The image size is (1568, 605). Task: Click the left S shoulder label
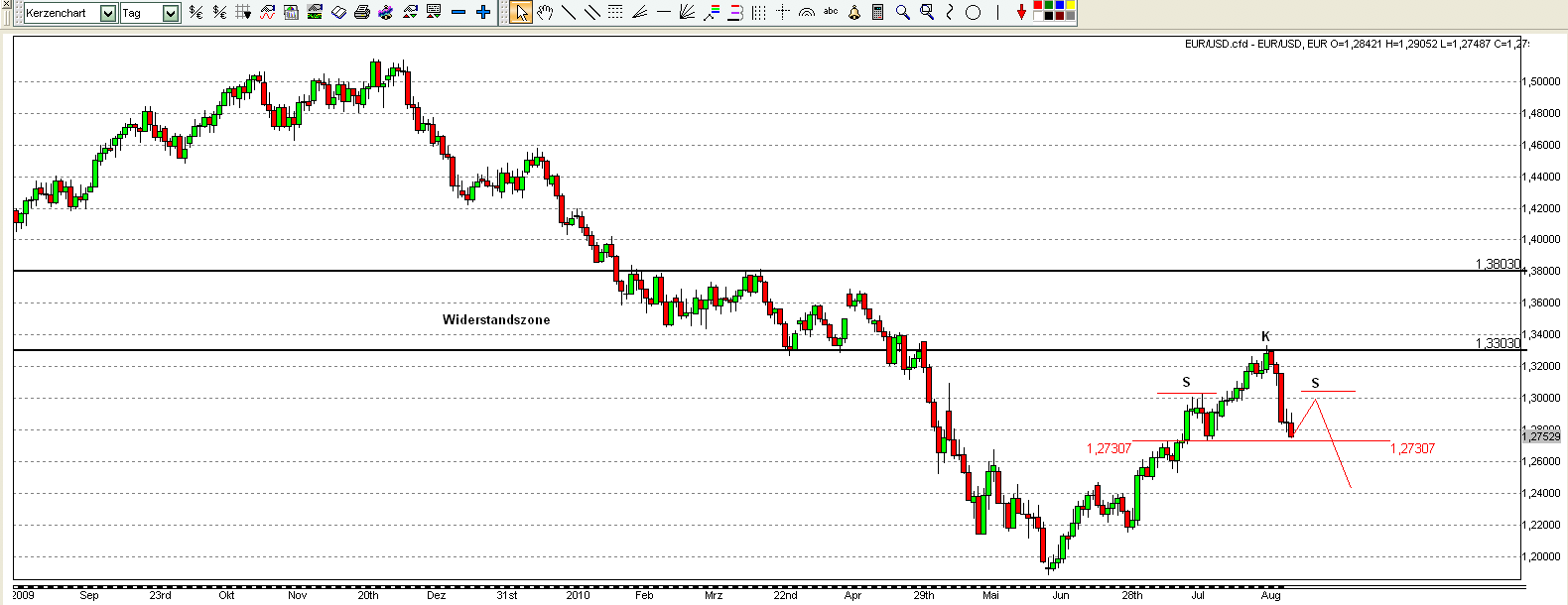point(1186,382)
